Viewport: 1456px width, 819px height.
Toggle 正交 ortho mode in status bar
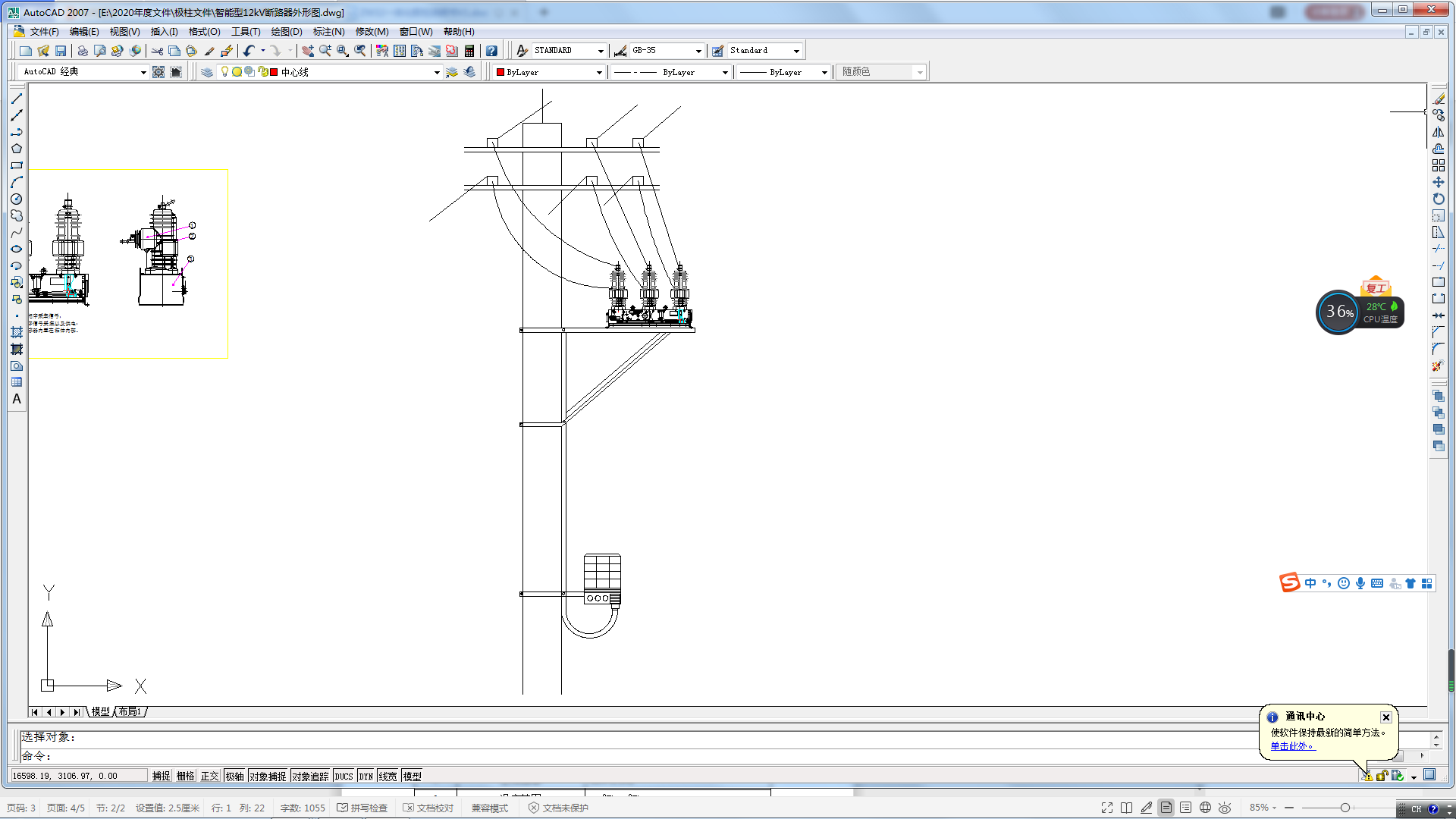(x=209, y=776)
